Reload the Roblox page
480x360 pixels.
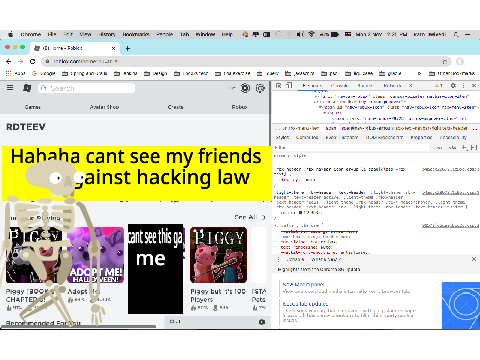coord(32,62)
